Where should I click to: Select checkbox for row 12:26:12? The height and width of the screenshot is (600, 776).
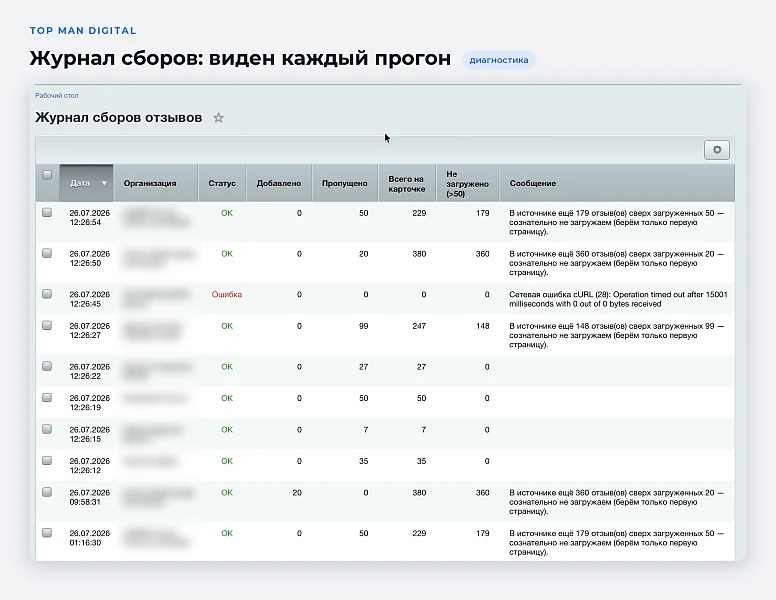(47, 460)
